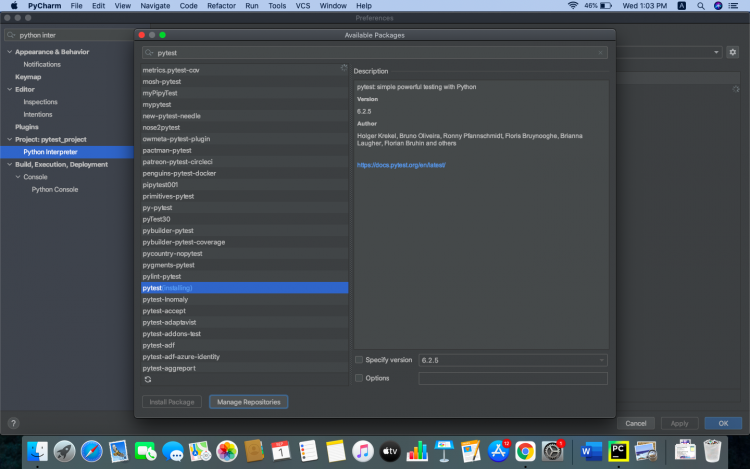Open Contacts from the dock
The image size is (750, 469).
pyautogui.click(x=254, y=451)
